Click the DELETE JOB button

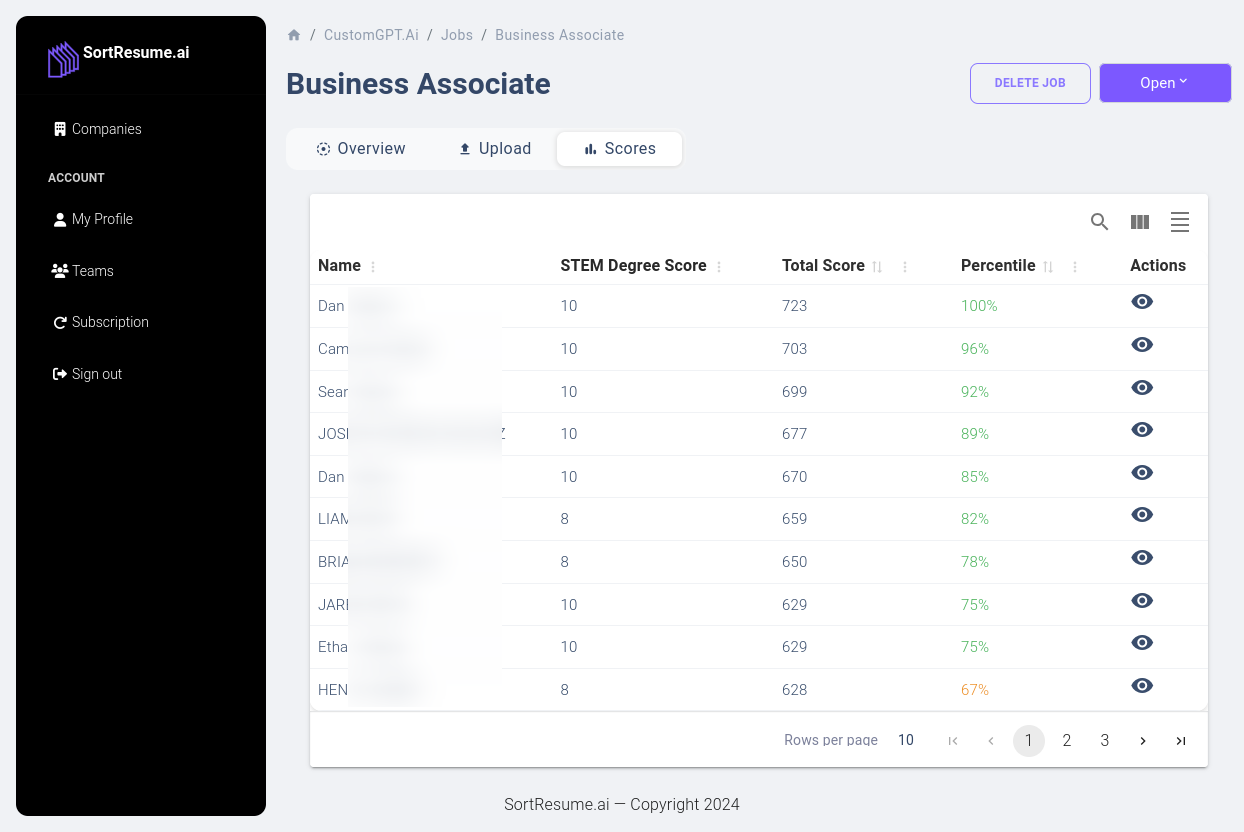pos(1030,83)
